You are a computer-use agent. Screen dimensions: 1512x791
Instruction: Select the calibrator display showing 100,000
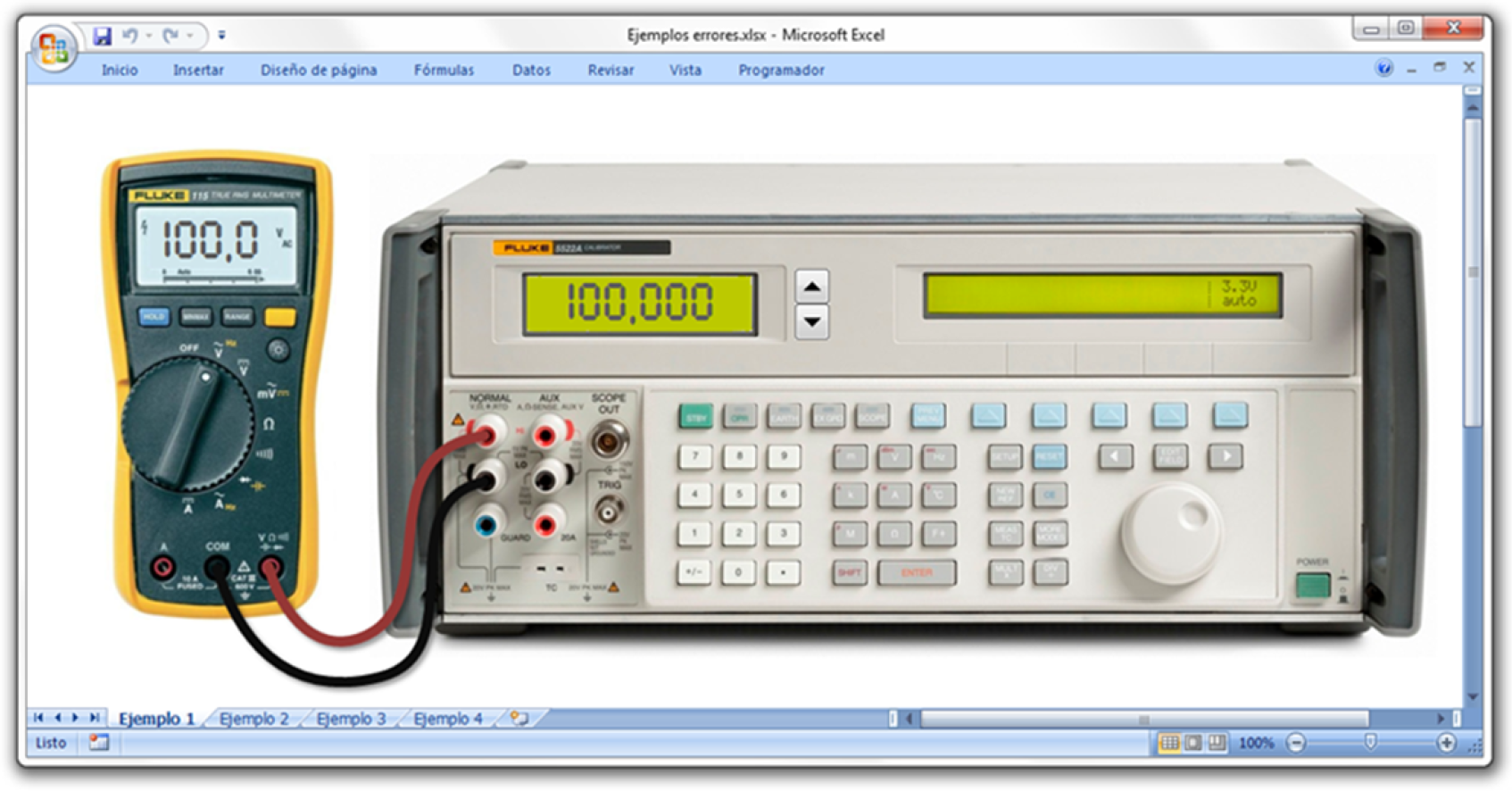(x=640, y=303)
